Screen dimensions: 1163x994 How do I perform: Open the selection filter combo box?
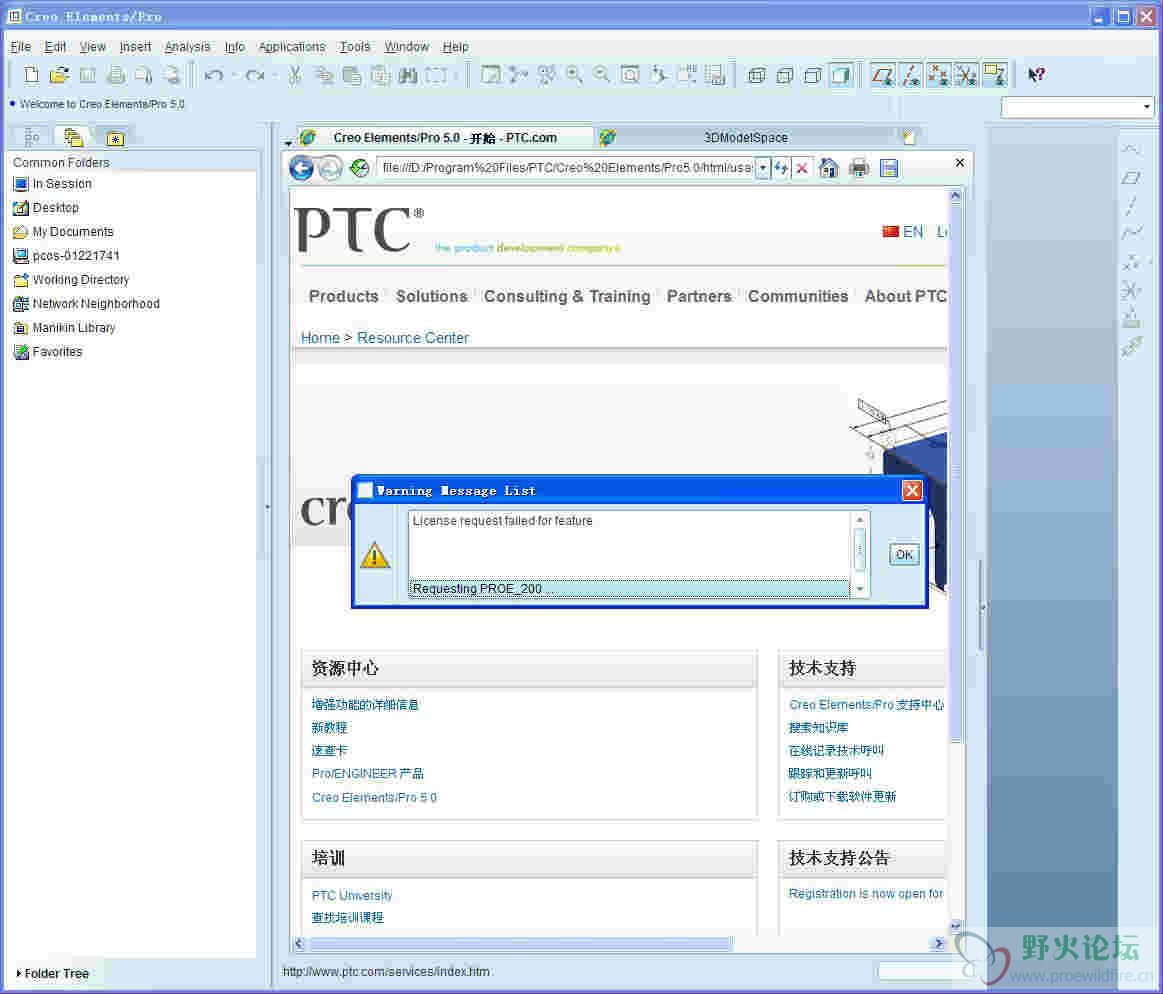(x=1078, y=107)
